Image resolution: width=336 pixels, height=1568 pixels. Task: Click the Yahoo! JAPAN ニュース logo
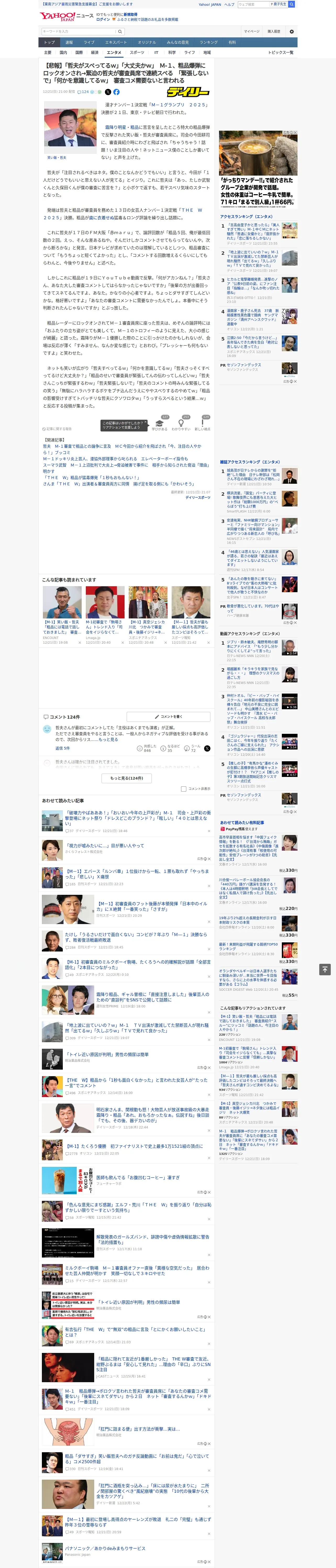[x=66, y=16]
